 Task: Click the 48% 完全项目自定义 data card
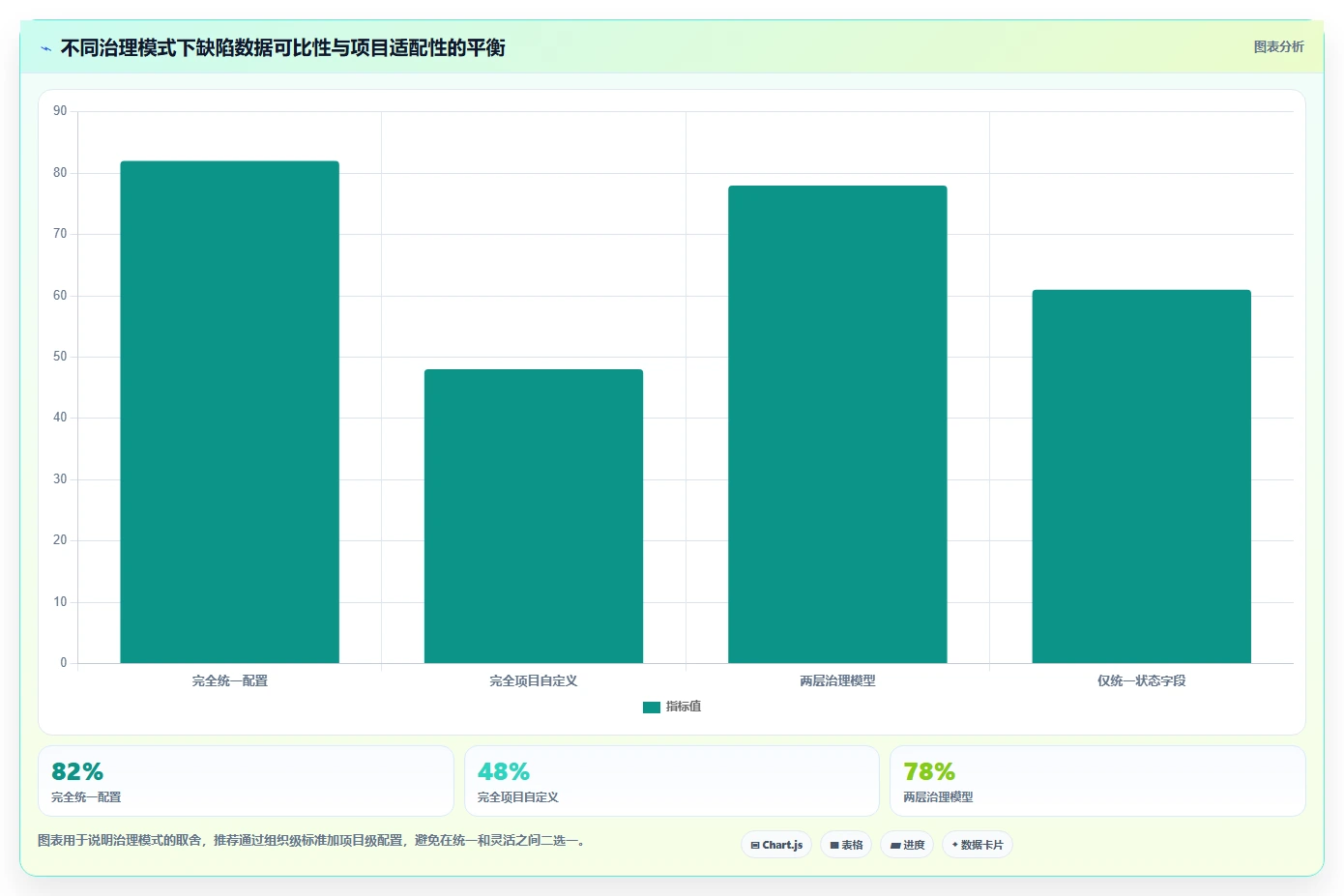[672, 781]
